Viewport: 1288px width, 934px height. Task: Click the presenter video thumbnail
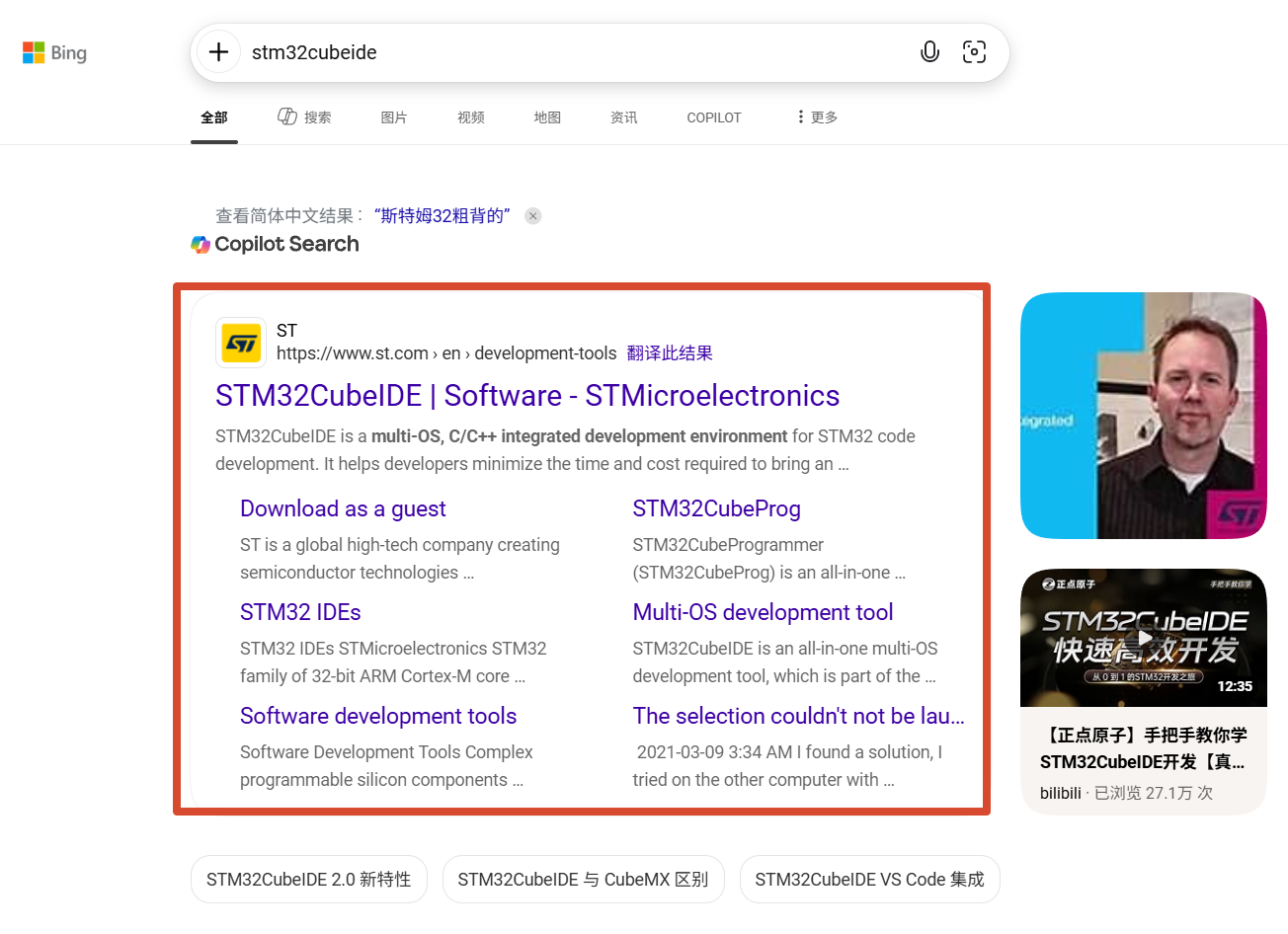coord(1144,416)
